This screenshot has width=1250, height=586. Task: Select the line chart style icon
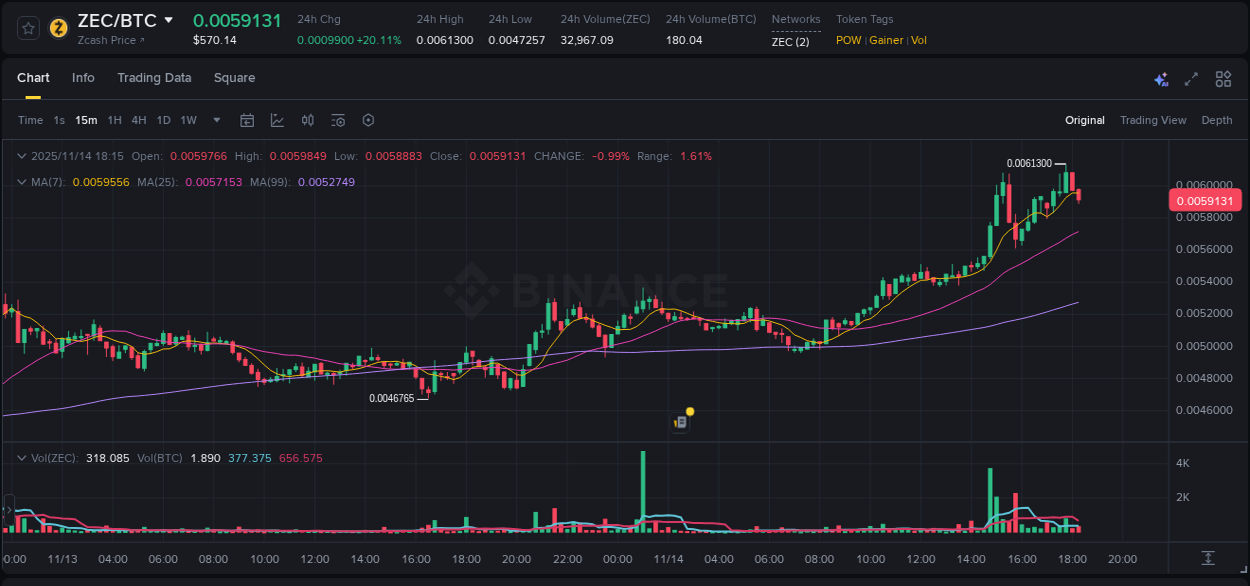click(x=277, y=120)
